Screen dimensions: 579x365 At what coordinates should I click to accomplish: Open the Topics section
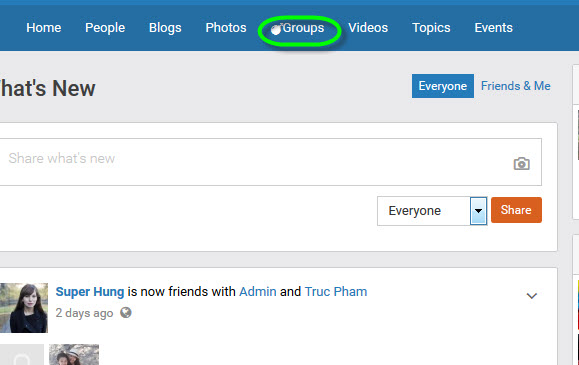(431, 28)
